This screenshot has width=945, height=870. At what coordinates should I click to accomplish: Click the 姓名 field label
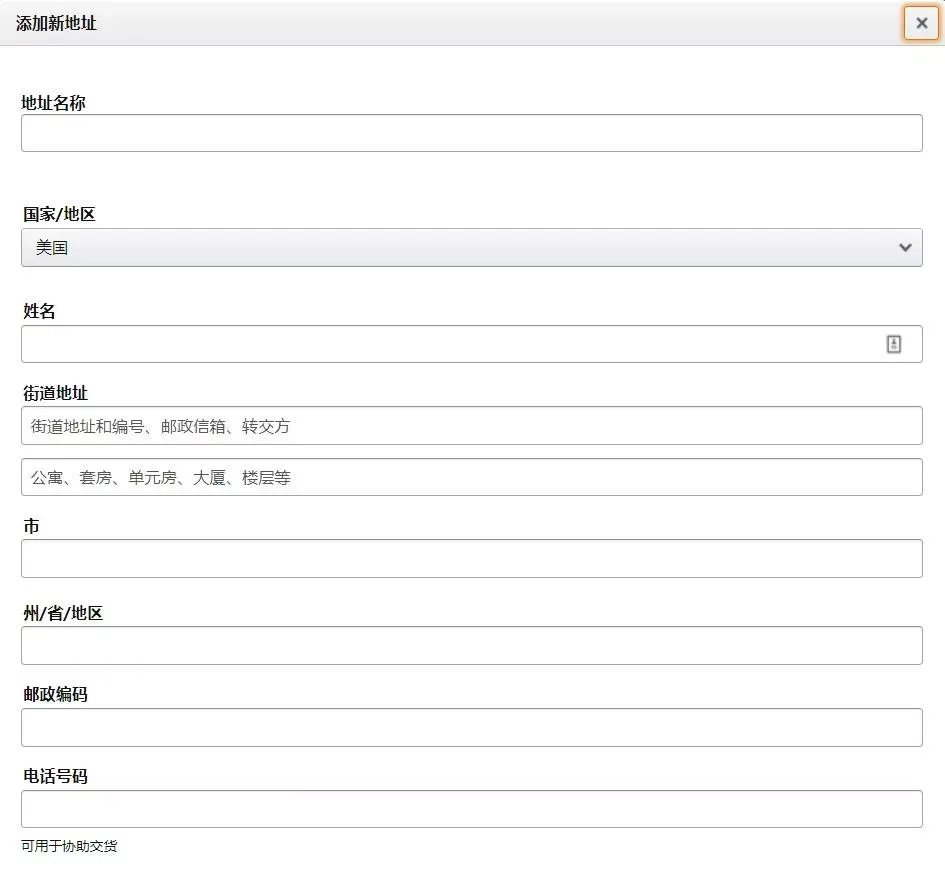[x=39, y=311]
